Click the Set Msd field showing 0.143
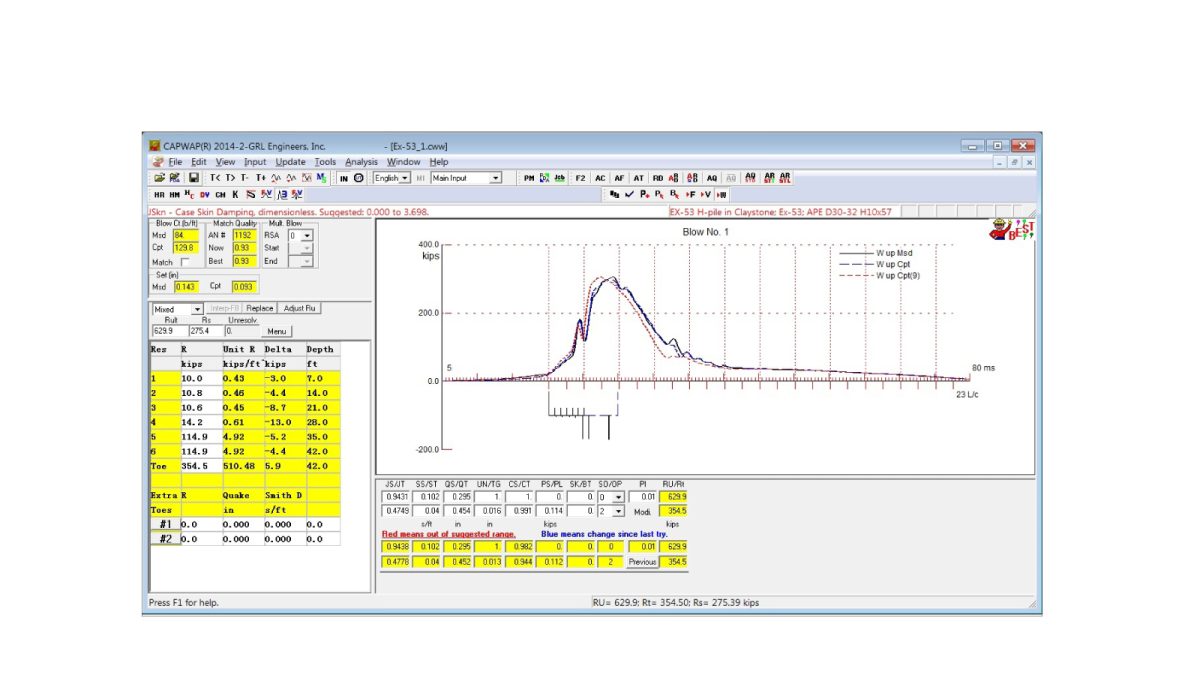The width and height of the screenshot is (1200, 675). click(186, 287)
